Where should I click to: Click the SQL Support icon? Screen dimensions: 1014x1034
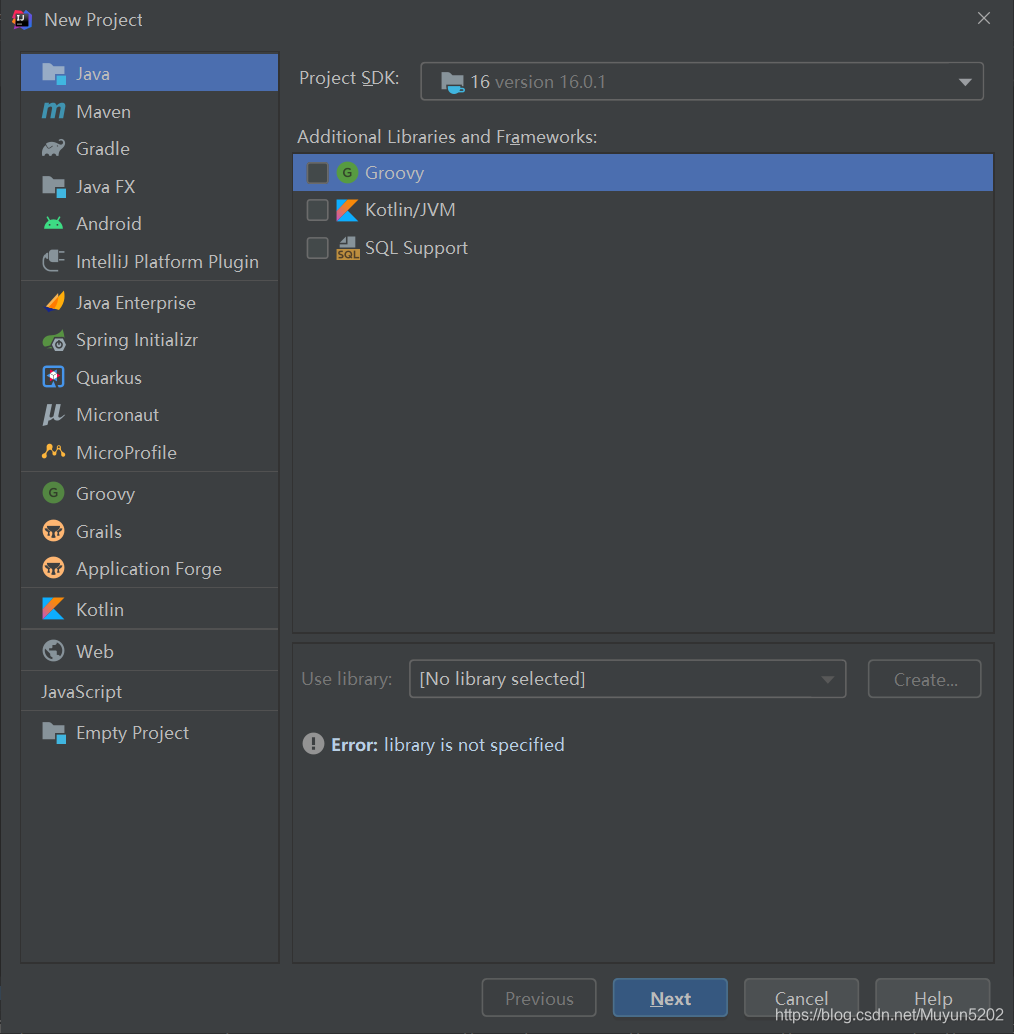click(347, 248)
